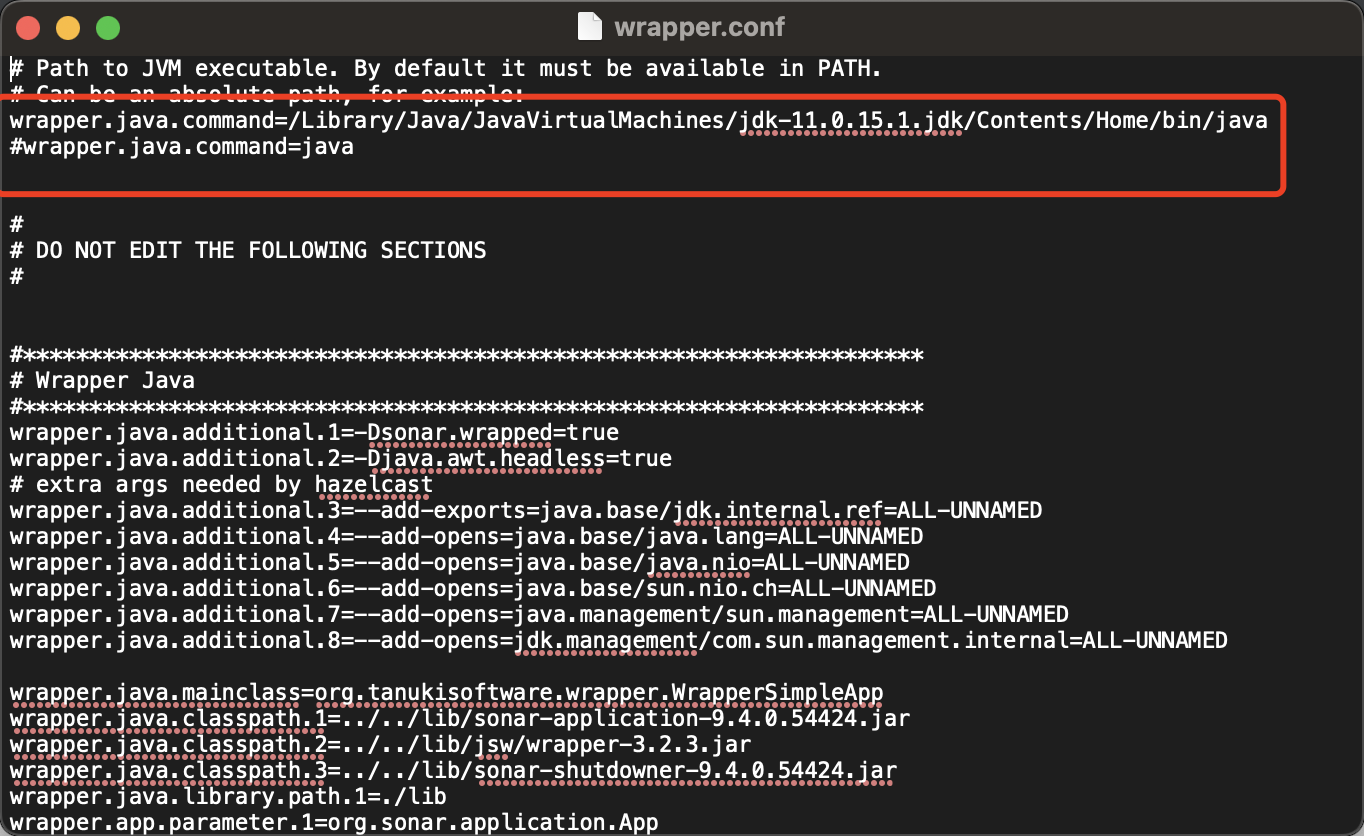
Task: Click the second asterisk separator line below Wrapper Java
Action: pos(466,407)
